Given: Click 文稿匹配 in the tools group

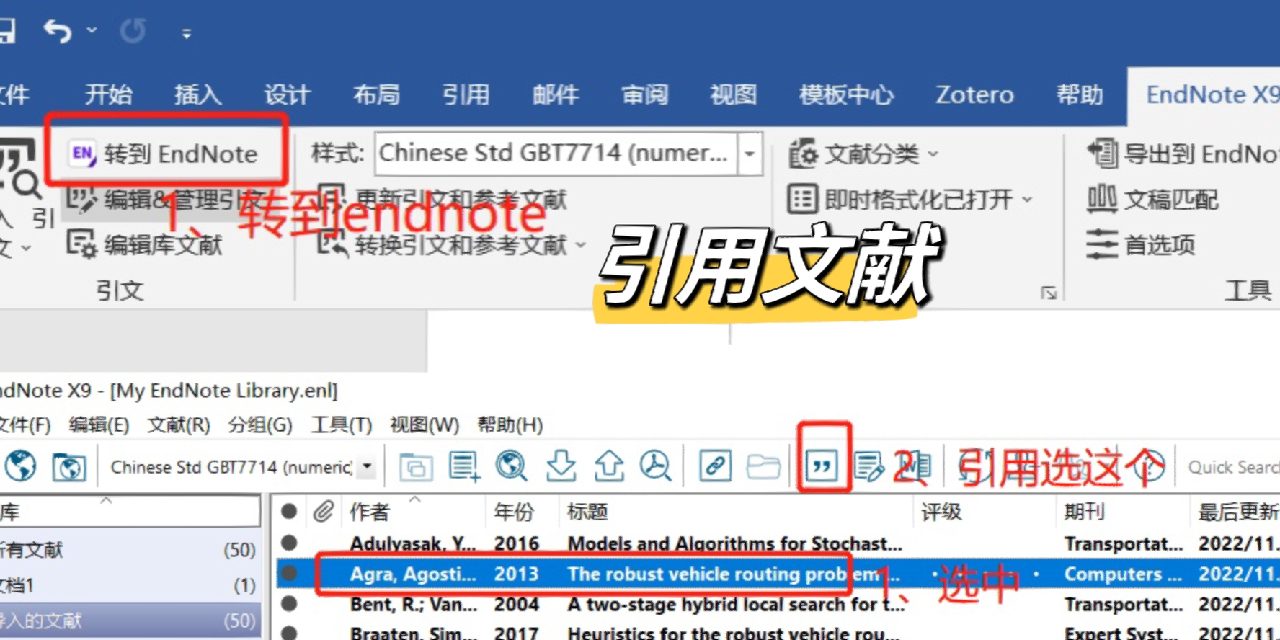Looking at the screenshot, I should coord(1153,199).
